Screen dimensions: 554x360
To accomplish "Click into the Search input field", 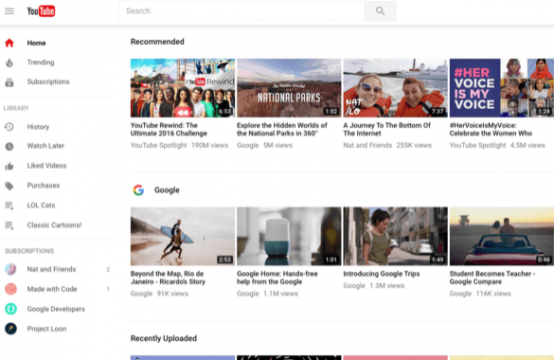I will point(242,11).
